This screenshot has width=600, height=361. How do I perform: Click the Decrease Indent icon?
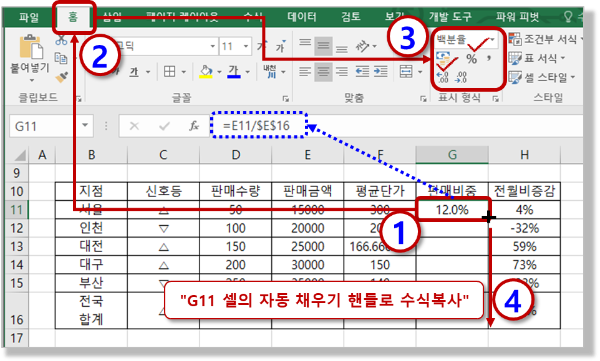(362, 72)
